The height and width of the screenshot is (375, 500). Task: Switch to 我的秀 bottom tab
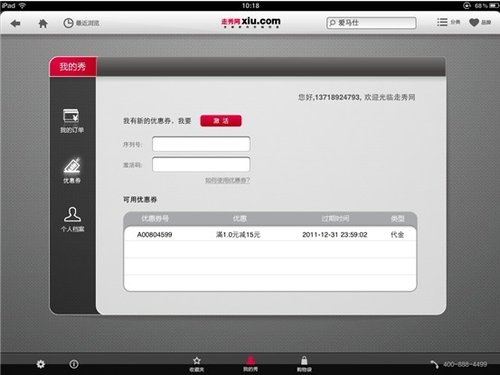250,364
